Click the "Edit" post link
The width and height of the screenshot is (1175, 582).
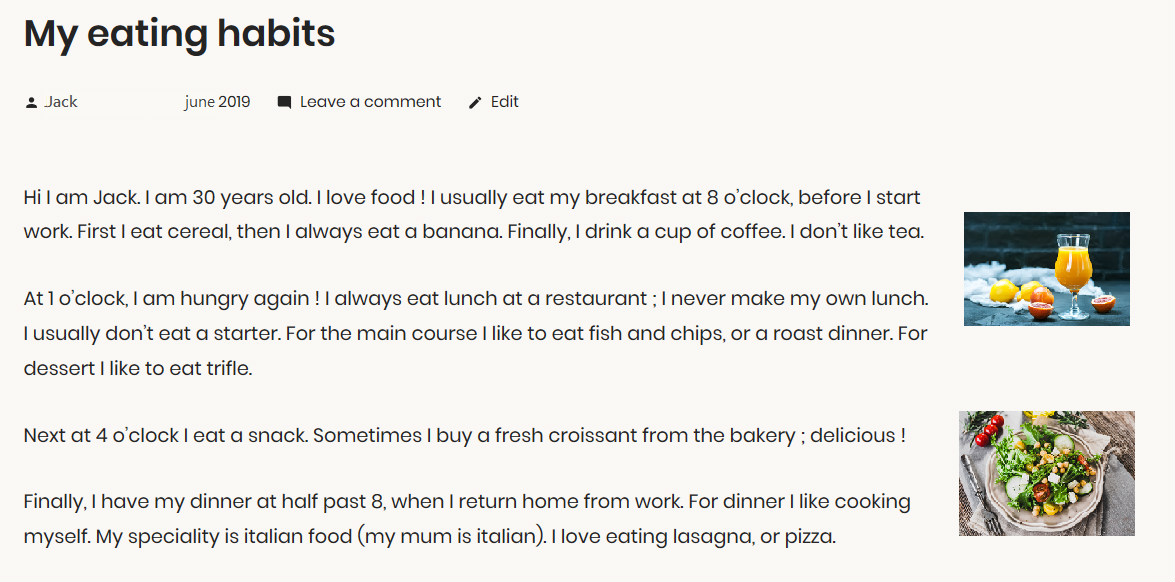[505, 102]
